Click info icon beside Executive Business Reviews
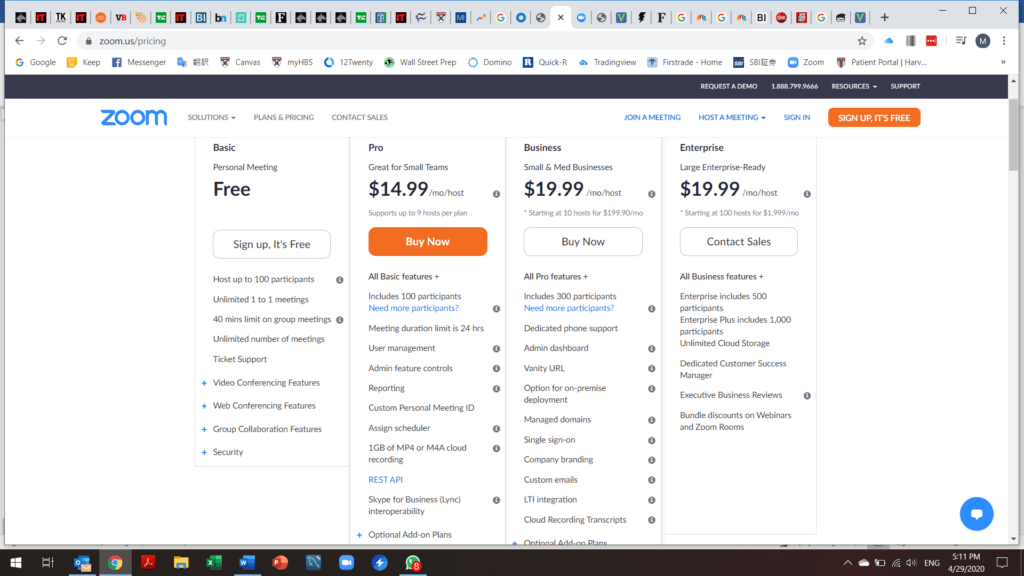Screen dimensions: 1024x576 click(807, 395)
